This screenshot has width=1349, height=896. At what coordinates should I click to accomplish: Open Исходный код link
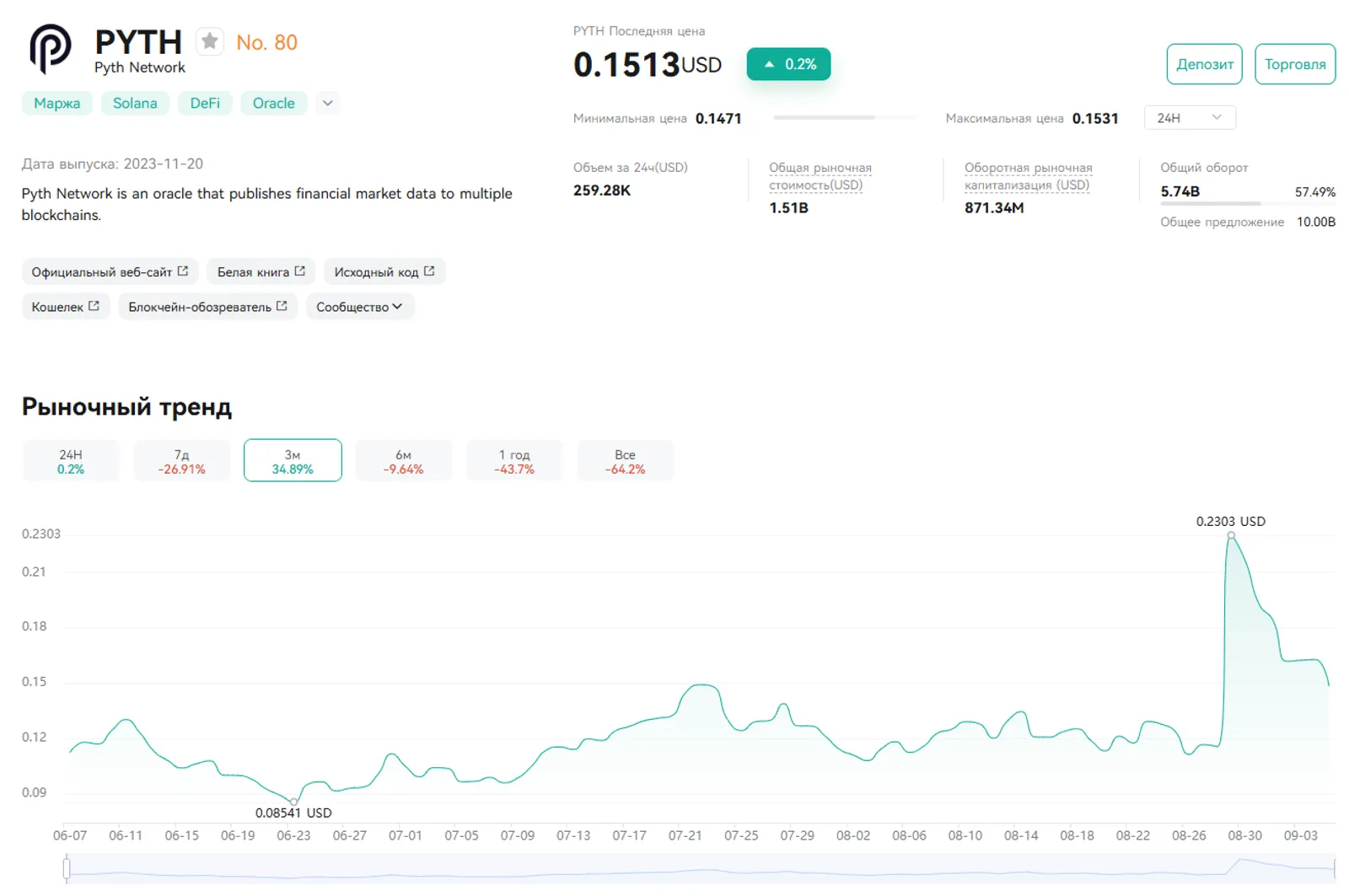click(x=384, y=271)
